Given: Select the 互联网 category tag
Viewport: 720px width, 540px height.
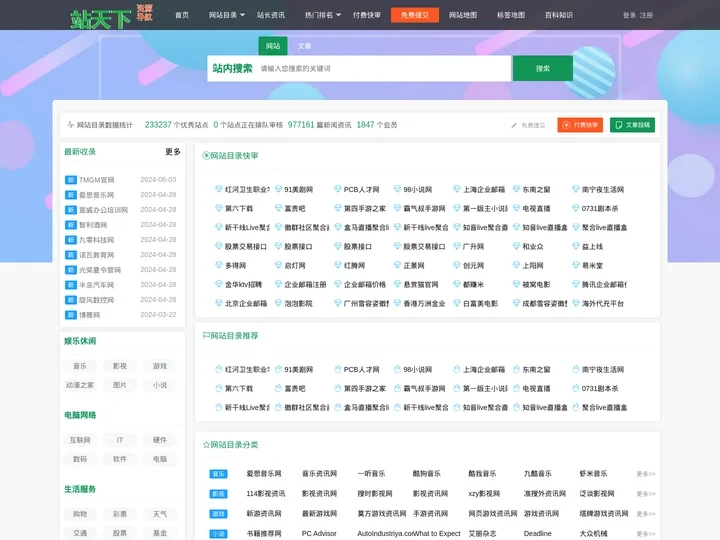Looking at the screenshot, I should coord(80,440).
